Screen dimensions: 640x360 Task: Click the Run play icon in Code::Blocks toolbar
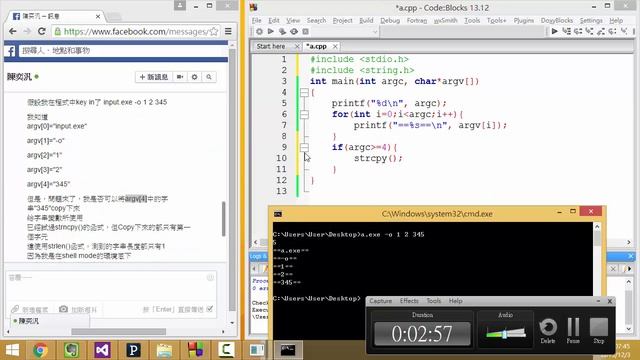[x=271, y=31]
